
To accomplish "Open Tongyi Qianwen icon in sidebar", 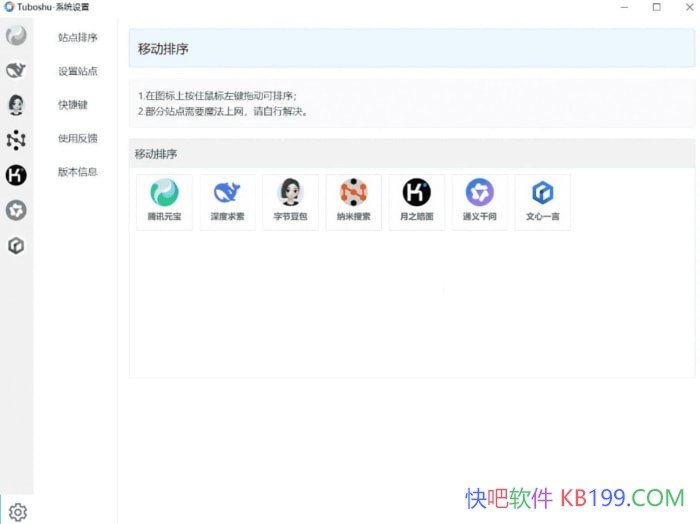I will click(x=16, y=210).
